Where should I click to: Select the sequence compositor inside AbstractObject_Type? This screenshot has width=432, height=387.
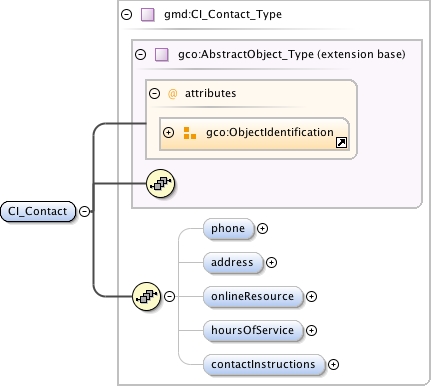pos(161,183)
